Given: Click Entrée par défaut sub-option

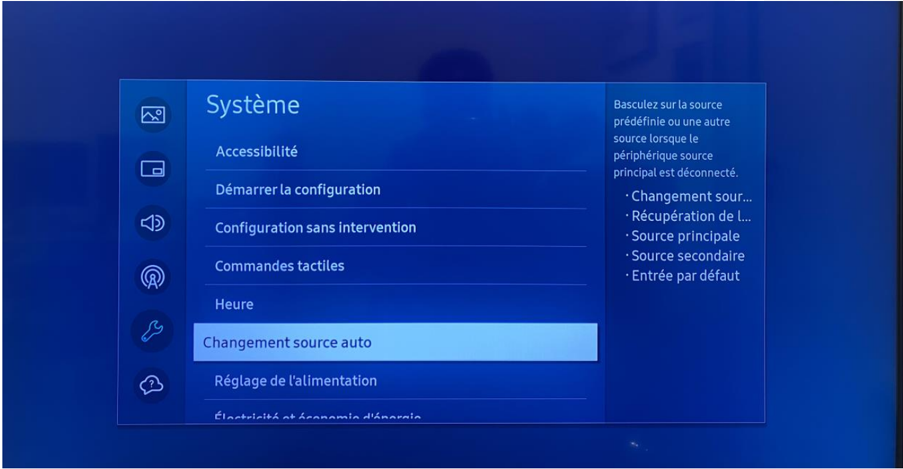Looking at the screenshot, I should click(x=685, y=275).
